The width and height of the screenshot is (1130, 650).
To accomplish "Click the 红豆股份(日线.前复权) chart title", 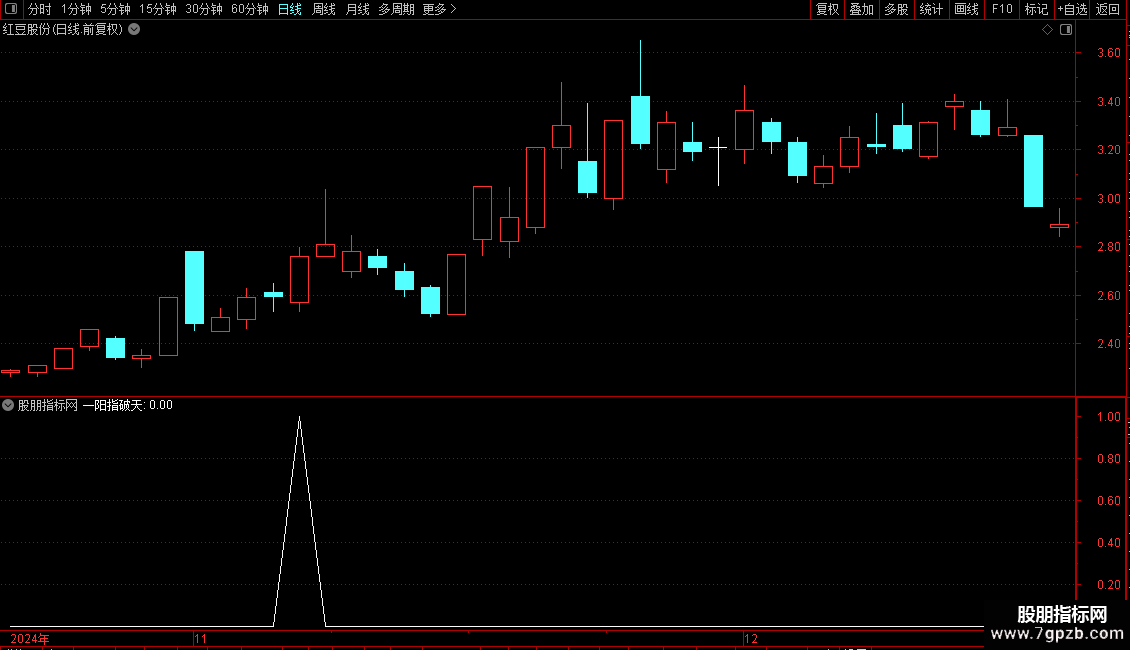I will point(63,30).
